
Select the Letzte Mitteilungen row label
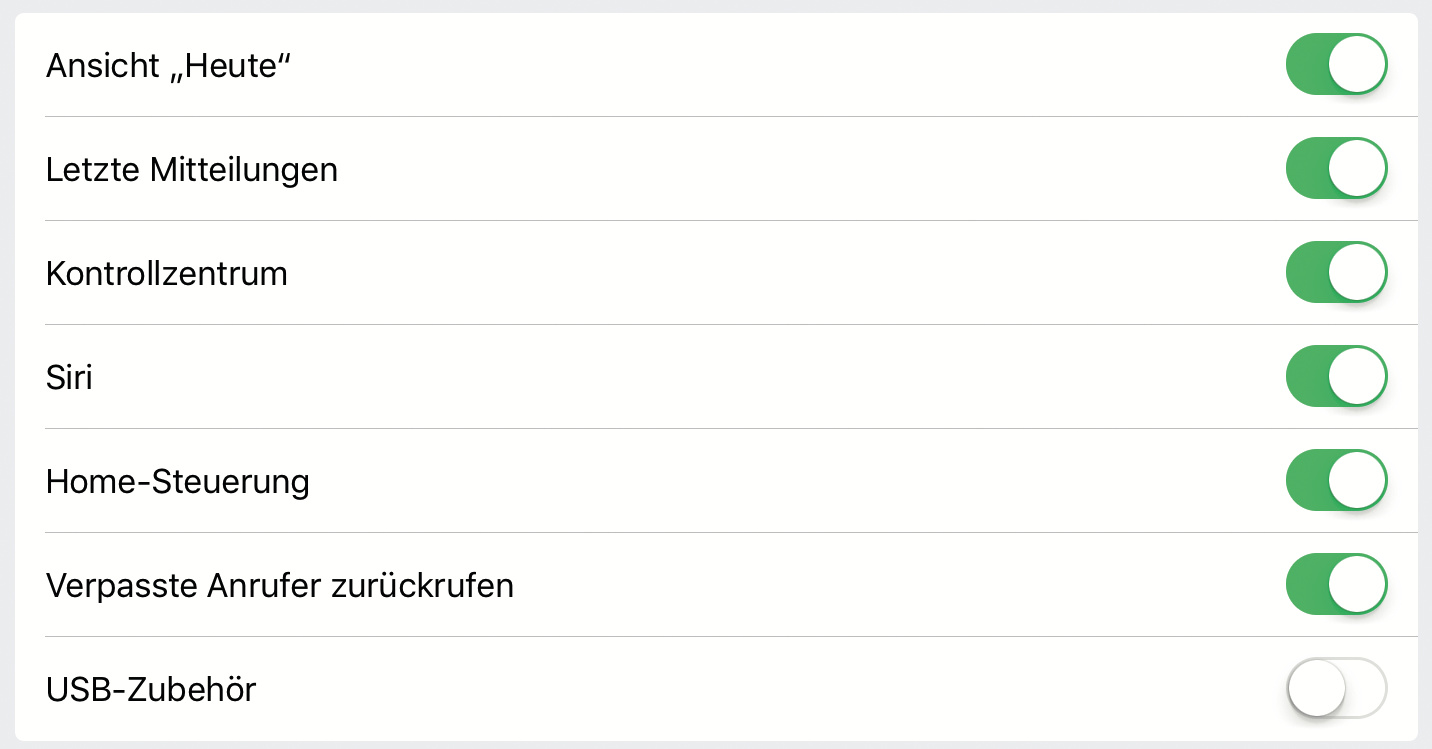pyautogui.click(x=192, y=170)
